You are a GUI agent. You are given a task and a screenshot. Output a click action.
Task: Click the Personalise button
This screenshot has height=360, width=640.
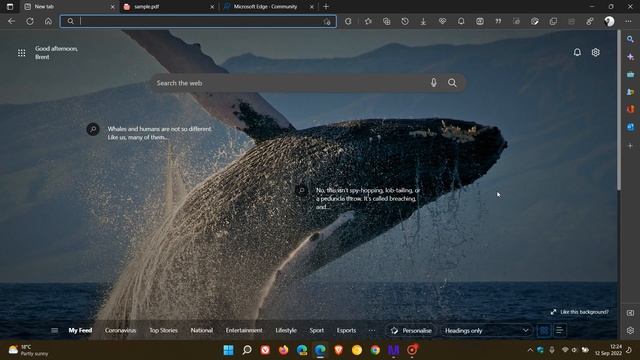411,331
